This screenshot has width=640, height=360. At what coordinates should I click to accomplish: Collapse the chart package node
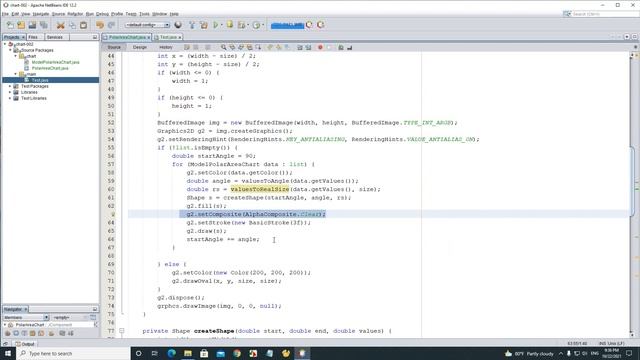click(16, 56)
